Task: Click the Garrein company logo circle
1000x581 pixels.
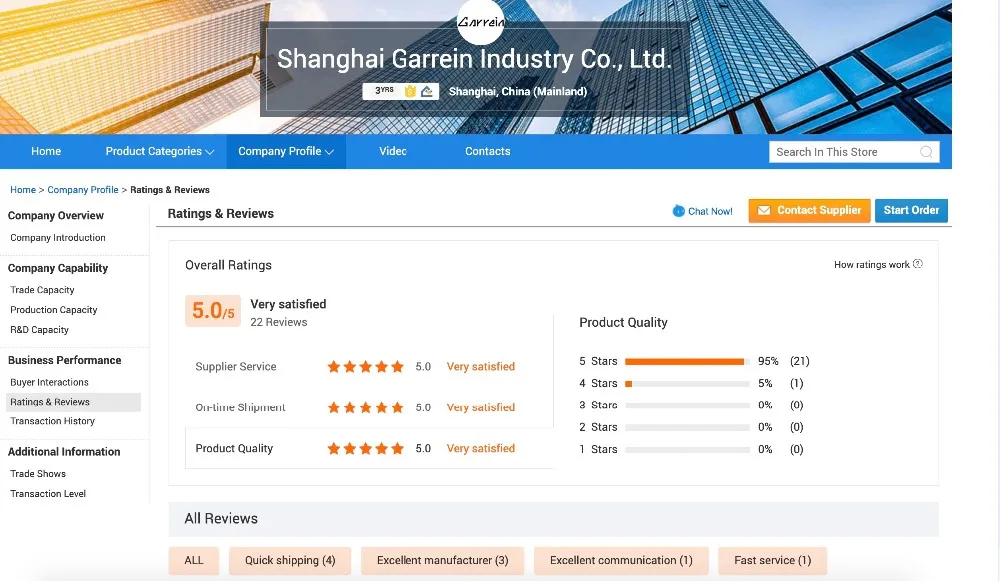Action: point(480,22)
